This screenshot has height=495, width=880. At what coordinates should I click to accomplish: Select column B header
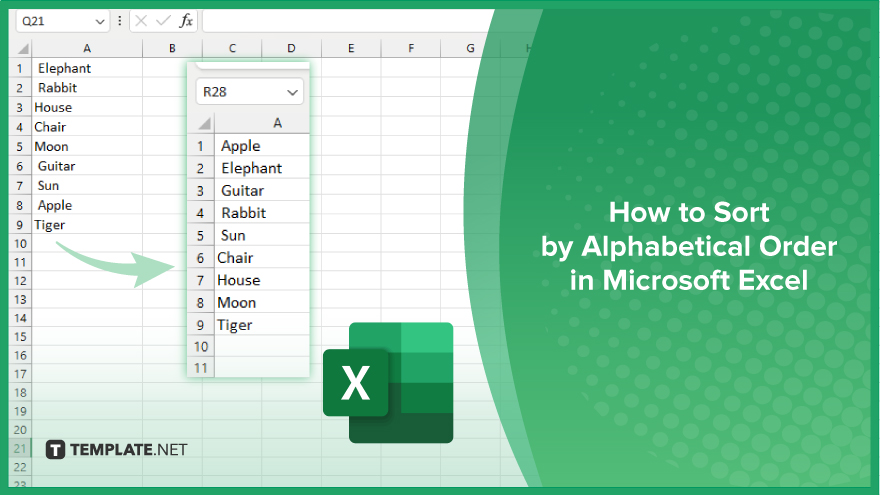pos(172,48)
